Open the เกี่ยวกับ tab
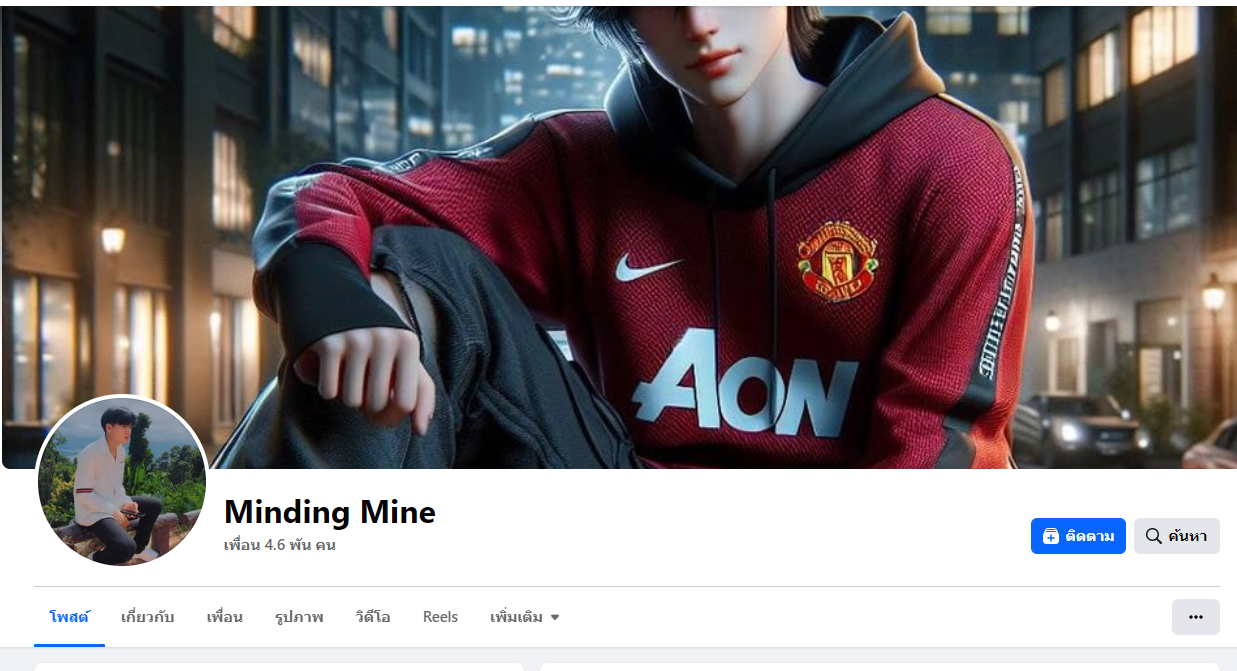 (148, 617)
